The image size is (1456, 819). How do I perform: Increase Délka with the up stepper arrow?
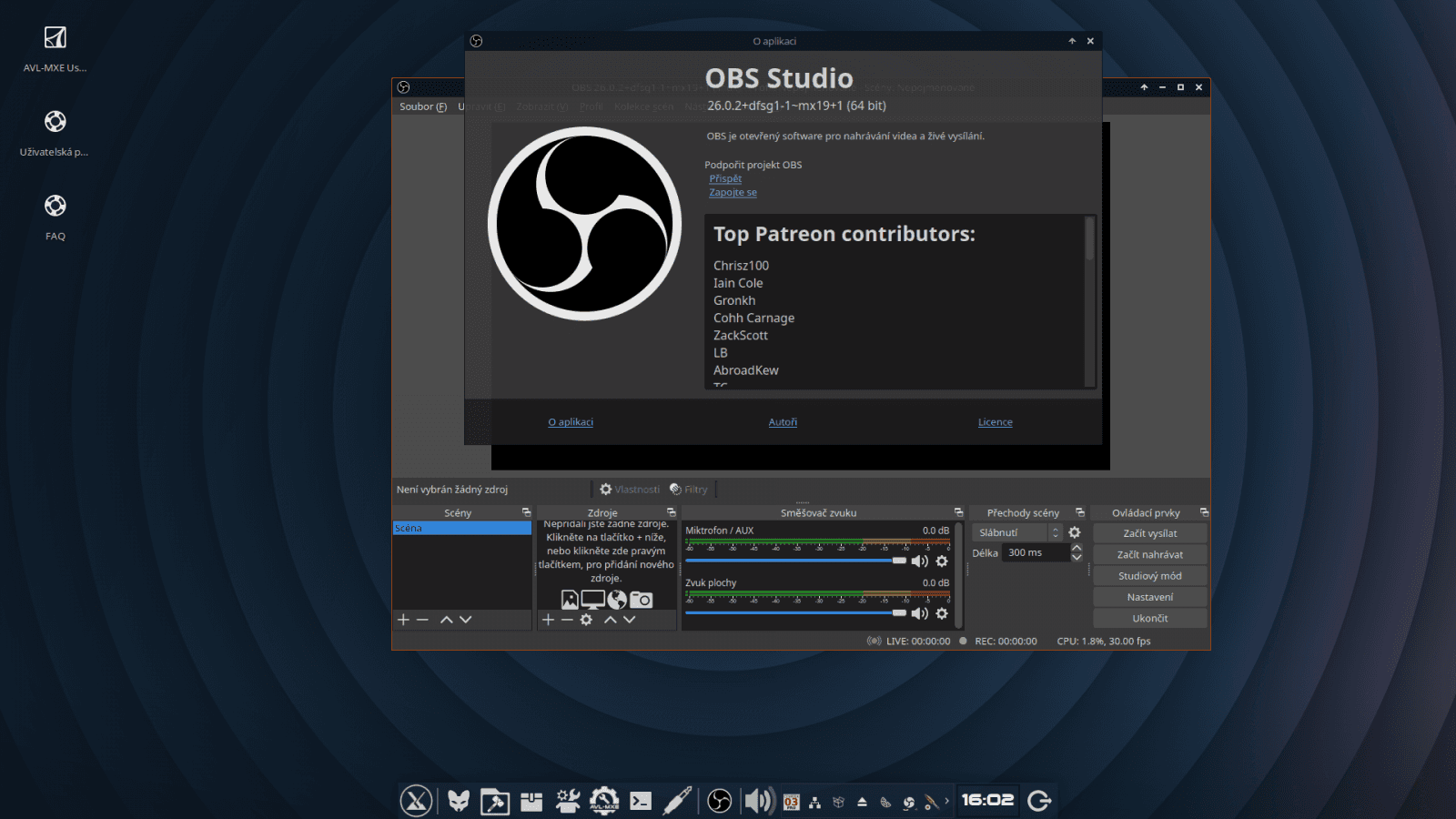pyautogui.click(x=1077, y=548)
